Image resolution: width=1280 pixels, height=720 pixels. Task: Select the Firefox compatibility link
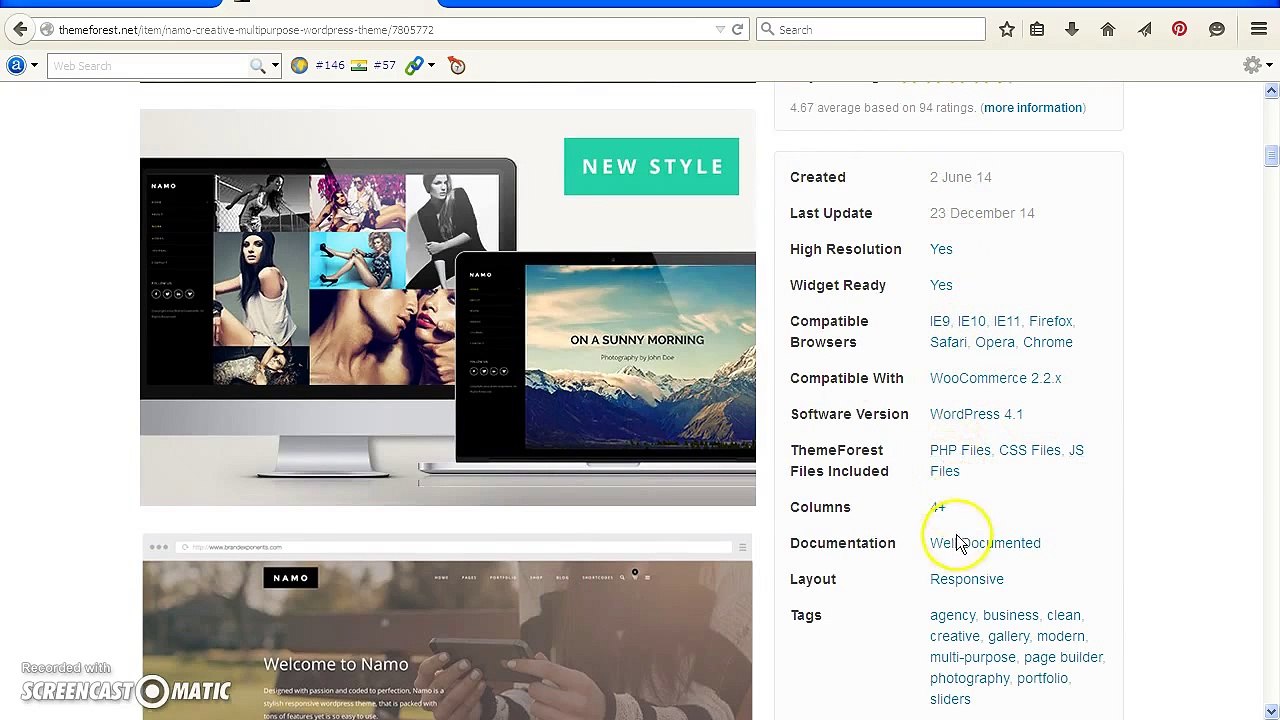coord(1050,321)
